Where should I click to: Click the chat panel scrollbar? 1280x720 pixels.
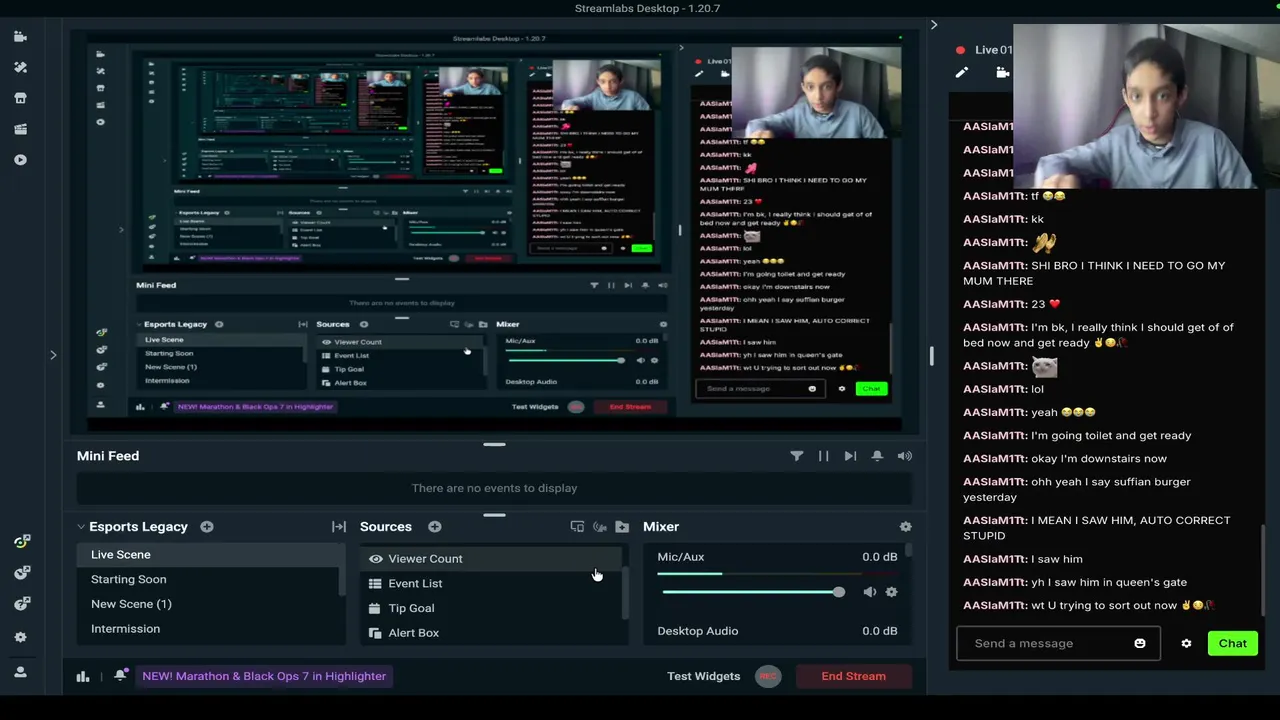click(x=1263, y=570)
